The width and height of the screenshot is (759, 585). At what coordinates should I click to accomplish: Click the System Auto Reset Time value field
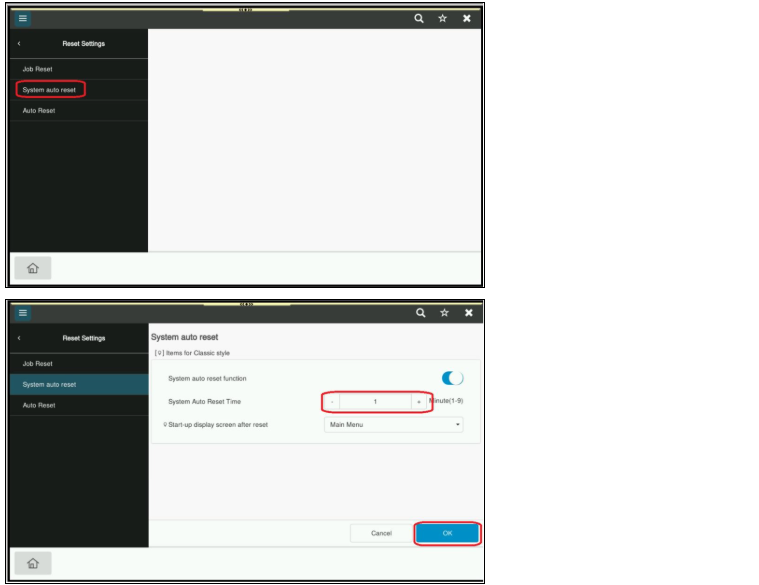point(375,402)
